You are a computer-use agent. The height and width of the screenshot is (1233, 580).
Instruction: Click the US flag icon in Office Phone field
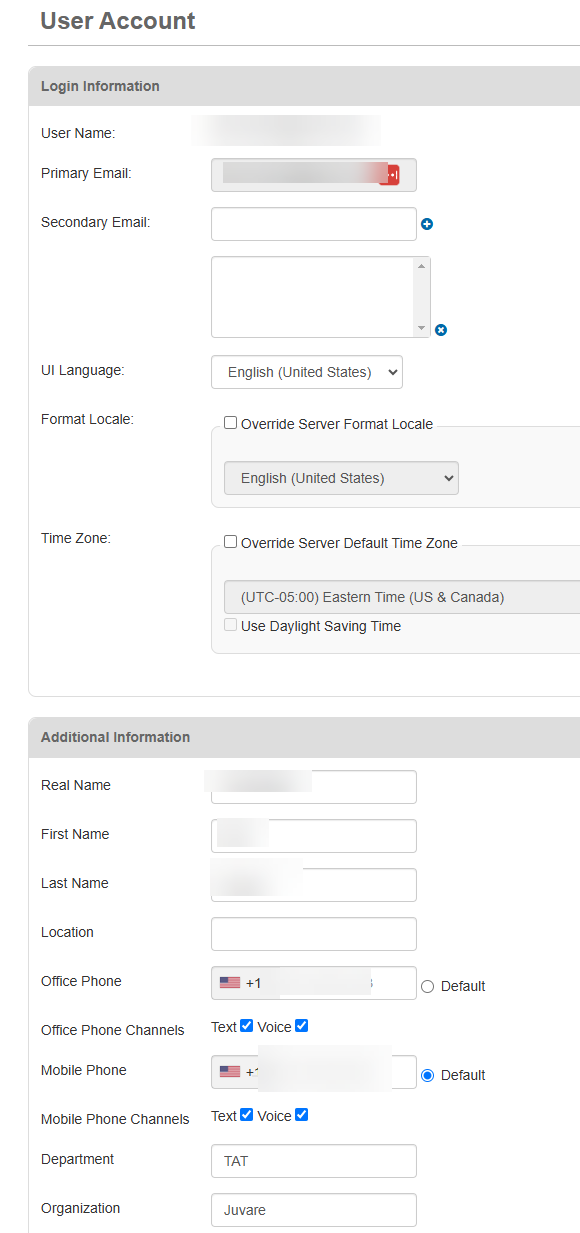pyautogui.click(x=228, y=983)
